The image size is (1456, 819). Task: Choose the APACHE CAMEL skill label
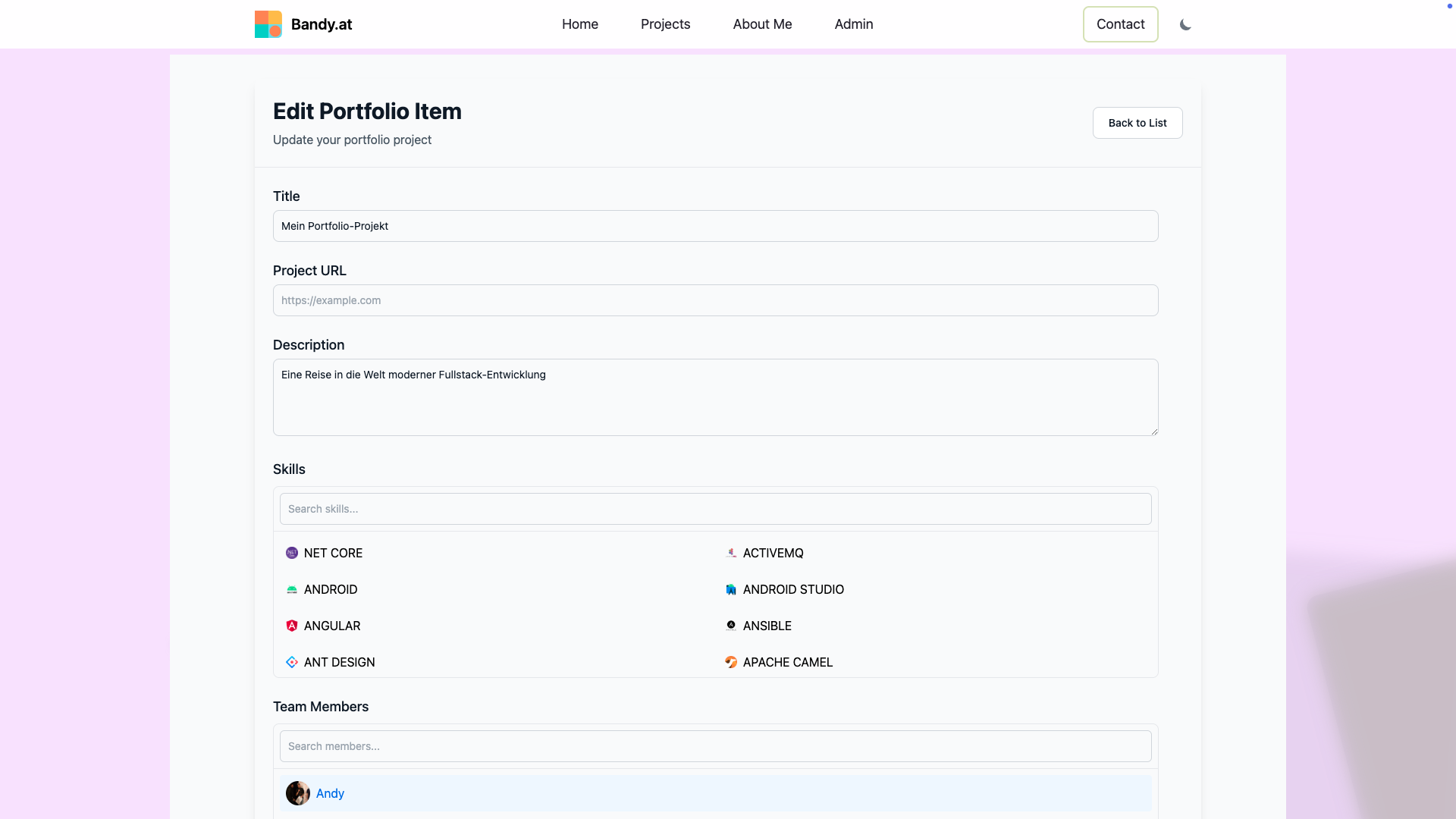[x=788, y=662]
